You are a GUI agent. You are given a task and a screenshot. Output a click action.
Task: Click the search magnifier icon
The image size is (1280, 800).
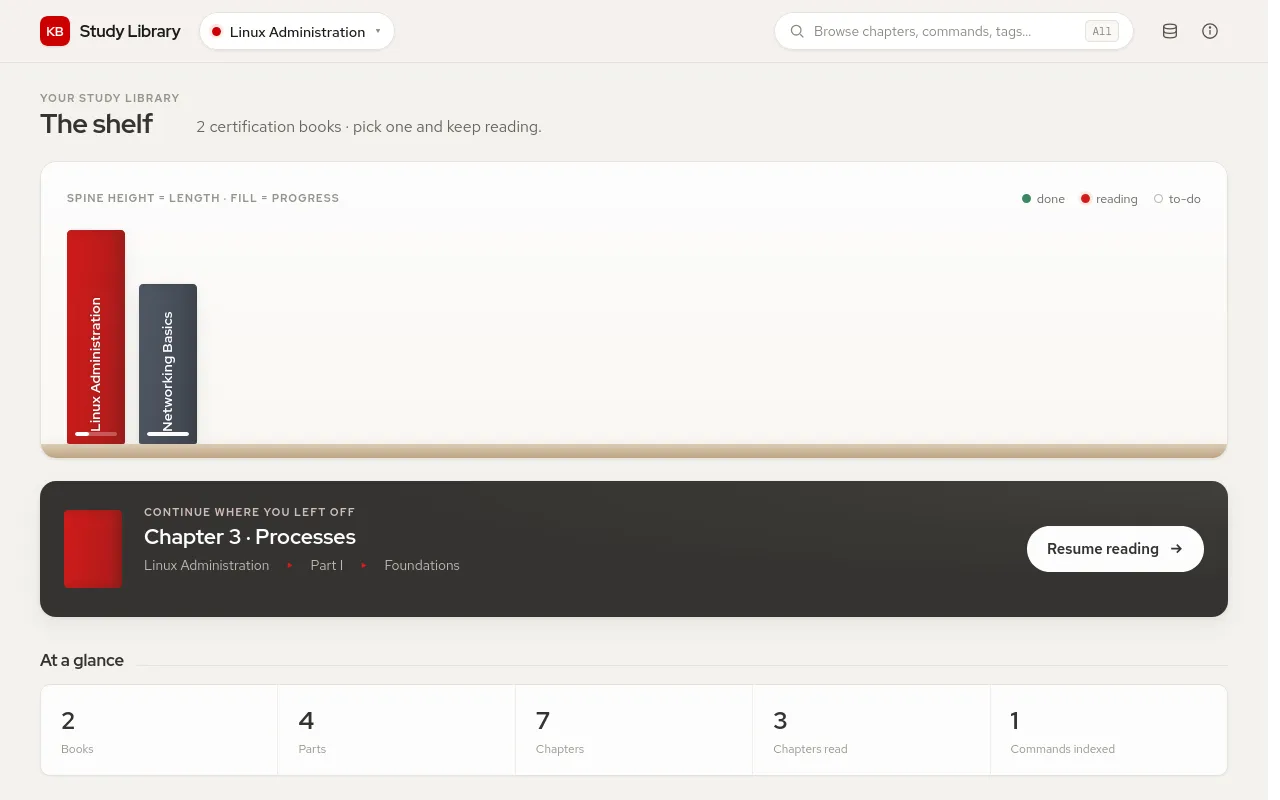click(x=797, y=31)
